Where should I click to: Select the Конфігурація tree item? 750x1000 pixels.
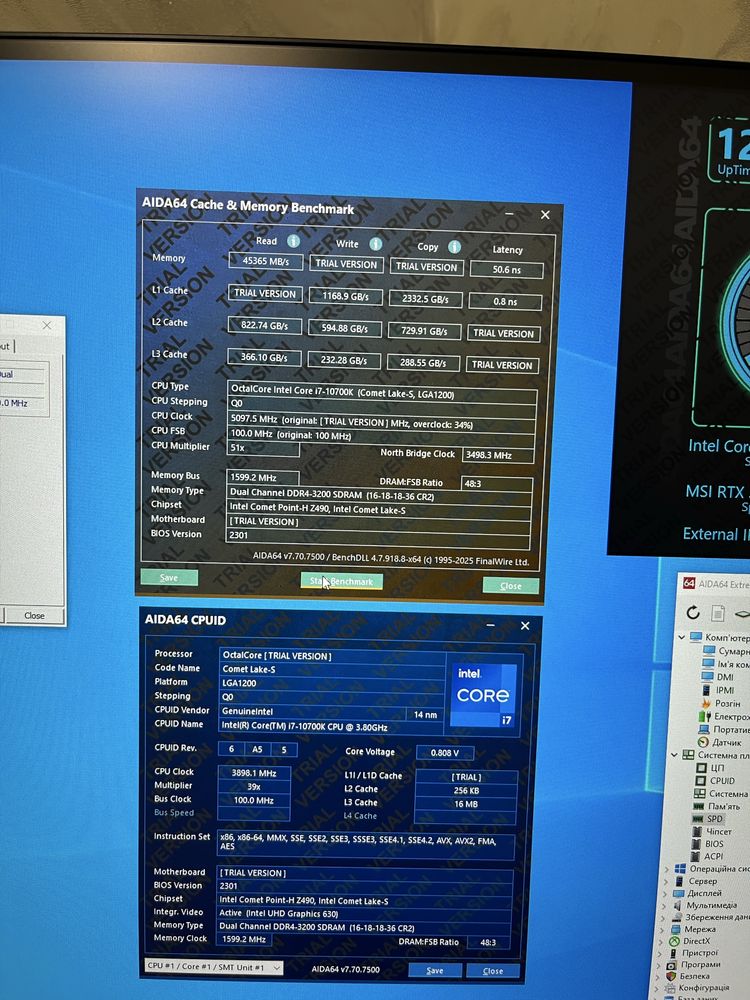tap(698, 988)
